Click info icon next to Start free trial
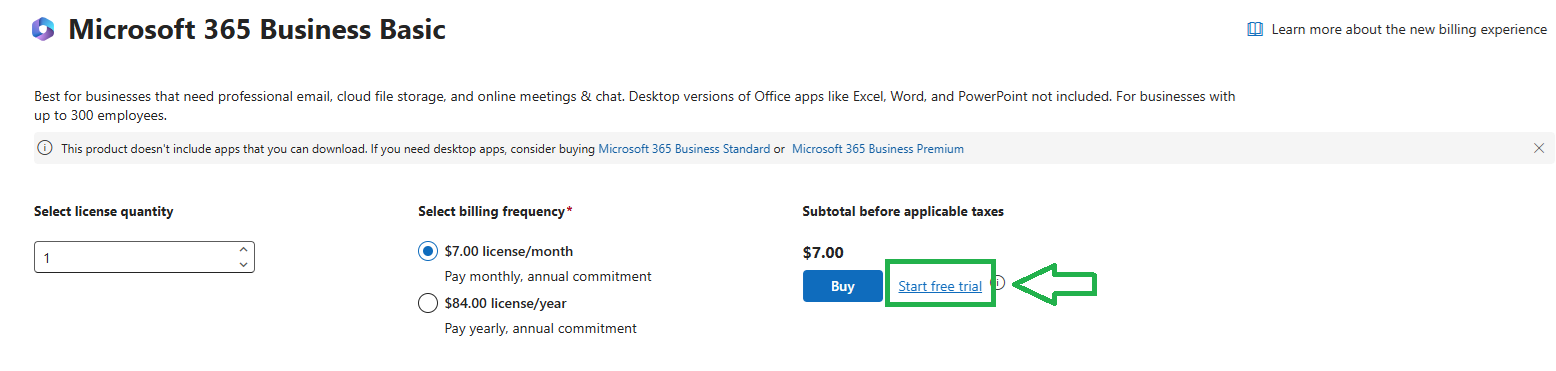The image size is (1556, 371). tap(998, 282)
